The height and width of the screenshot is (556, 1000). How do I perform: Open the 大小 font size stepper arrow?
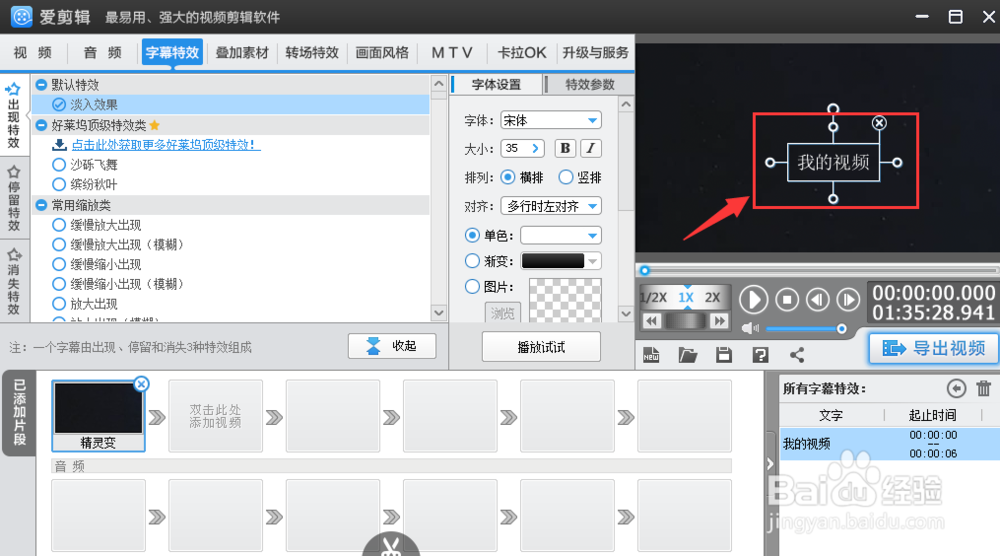[x=535, y=148]
